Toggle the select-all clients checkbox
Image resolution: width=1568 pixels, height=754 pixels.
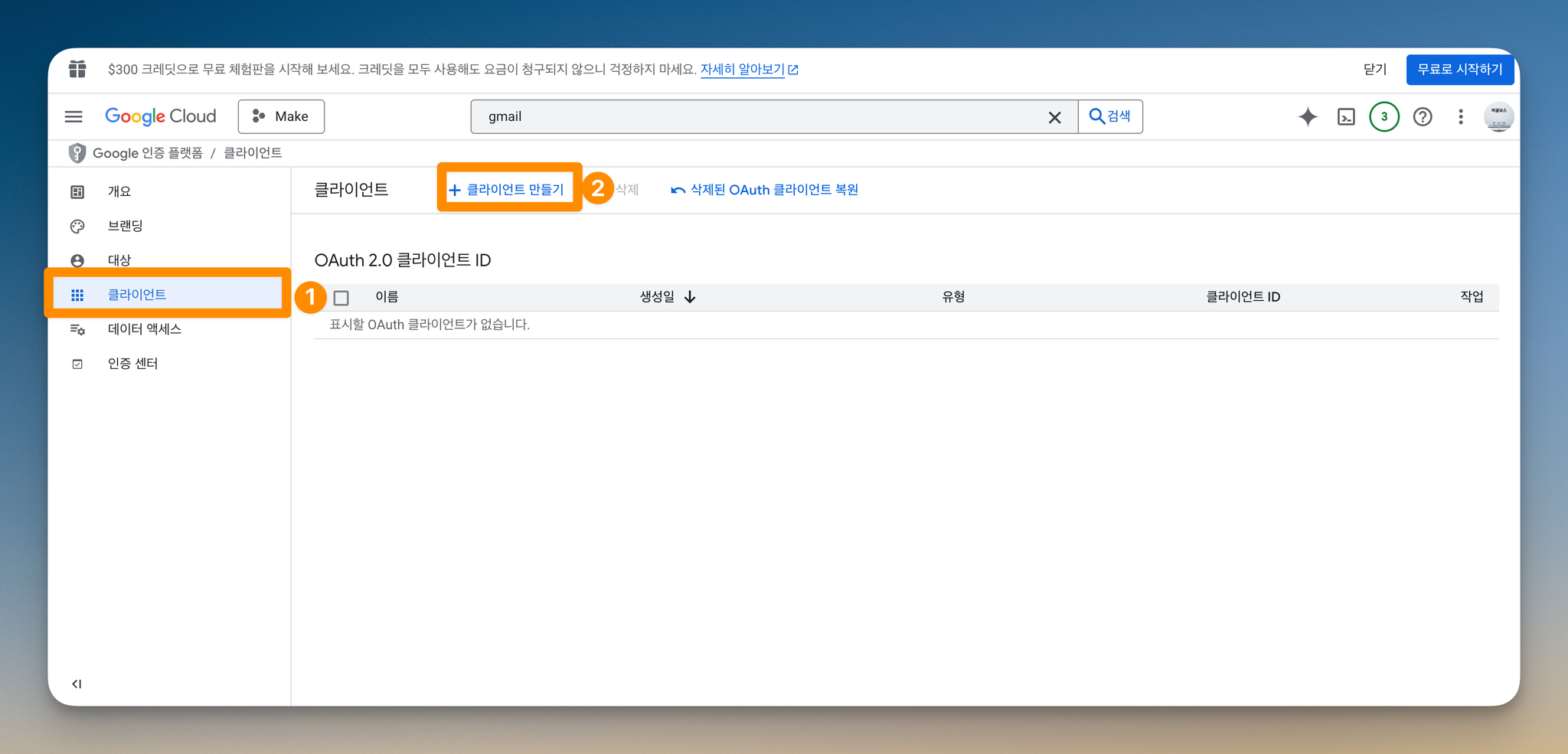coord(341,298)
